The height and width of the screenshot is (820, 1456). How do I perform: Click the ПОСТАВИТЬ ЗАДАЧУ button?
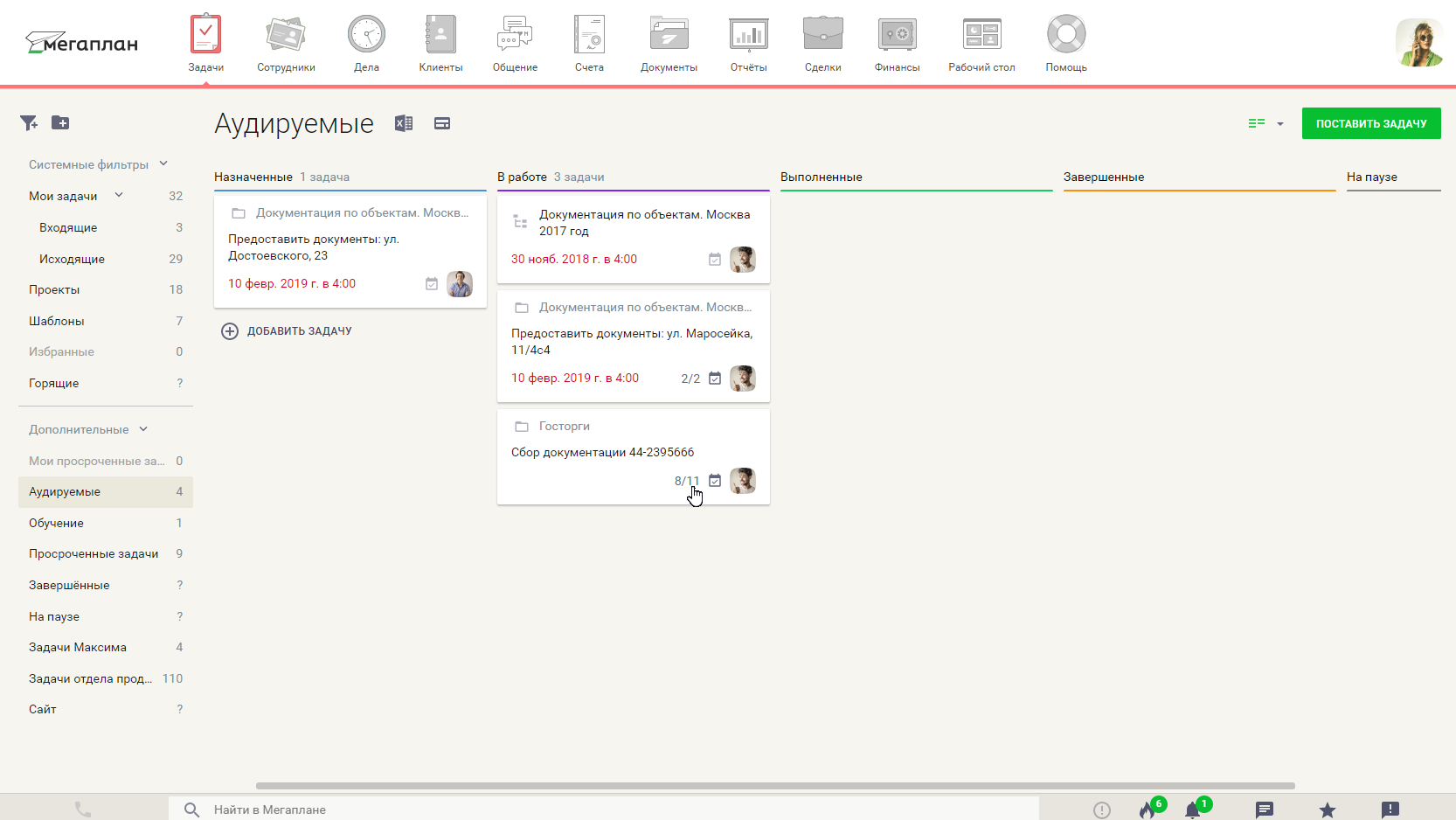1371,123
